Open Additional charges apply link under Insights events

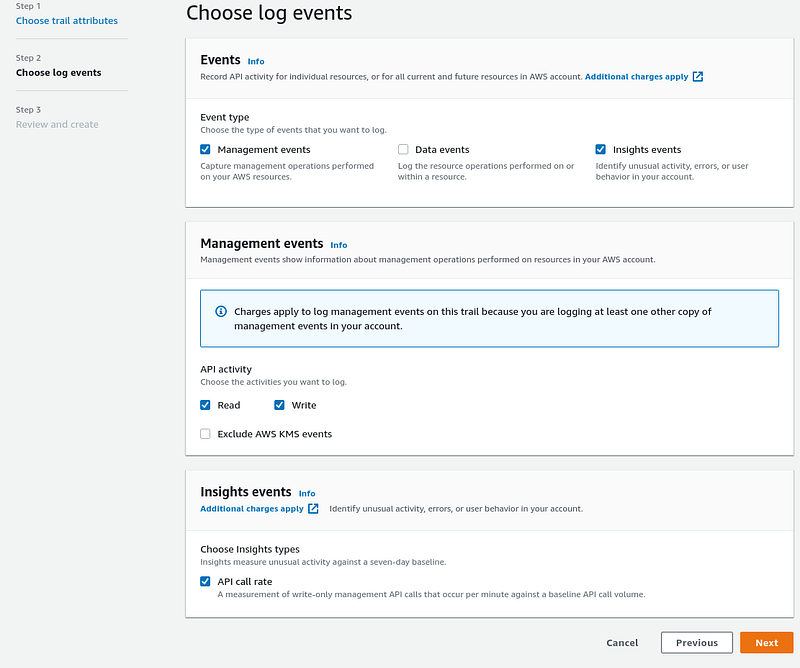(x=252, y=509)
